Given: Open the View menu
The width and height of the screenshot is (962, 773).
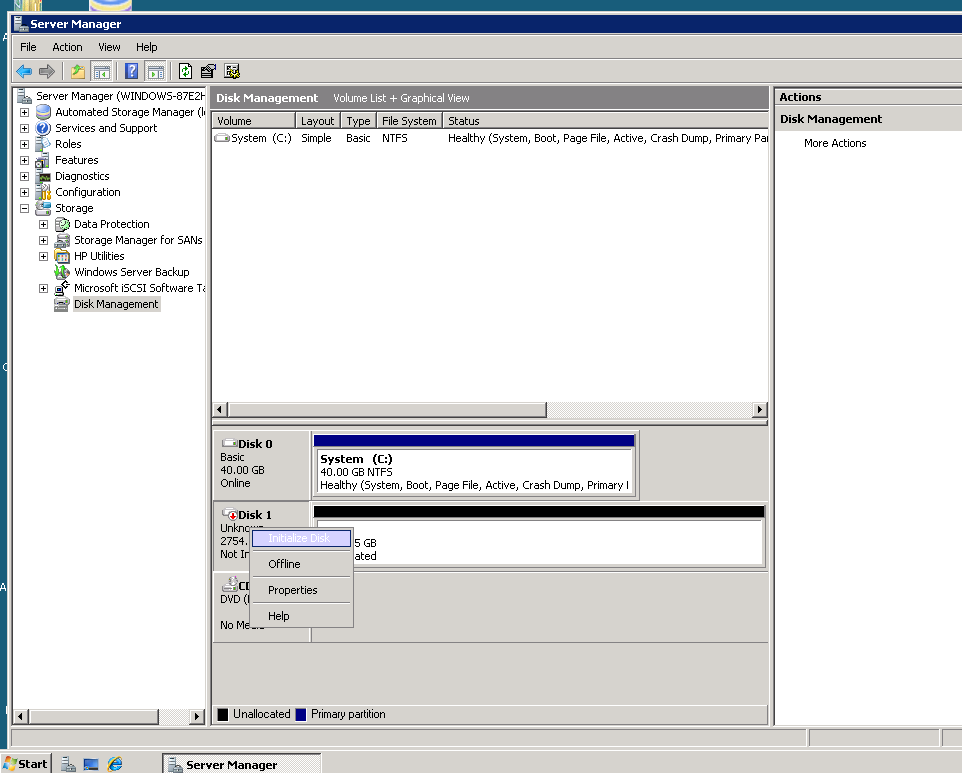Looking at the screenshot, I should pos(109,47).
